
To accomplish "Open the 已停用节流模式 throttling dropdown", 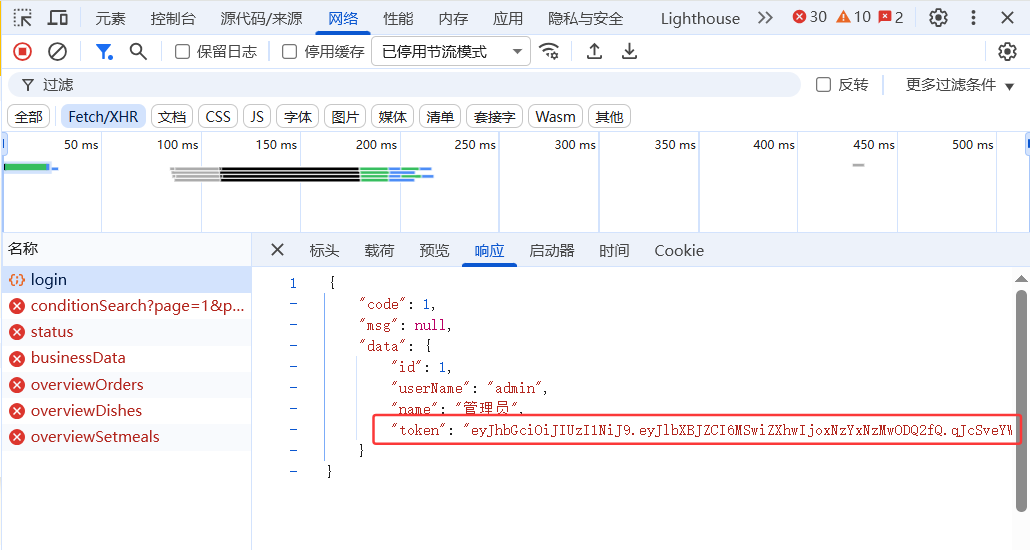I will point(451,51).
